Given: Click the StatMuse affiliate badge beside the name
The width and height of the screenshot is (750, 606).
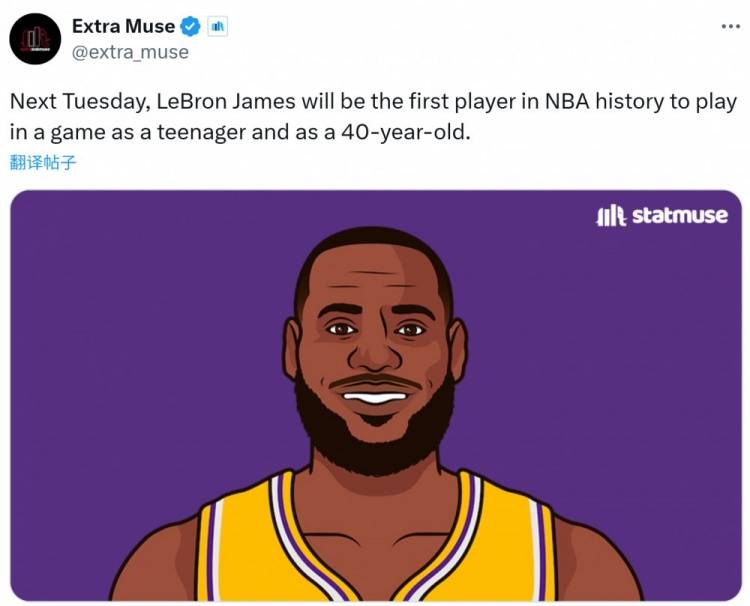Looking at the screenshot, I should [217, 27].
